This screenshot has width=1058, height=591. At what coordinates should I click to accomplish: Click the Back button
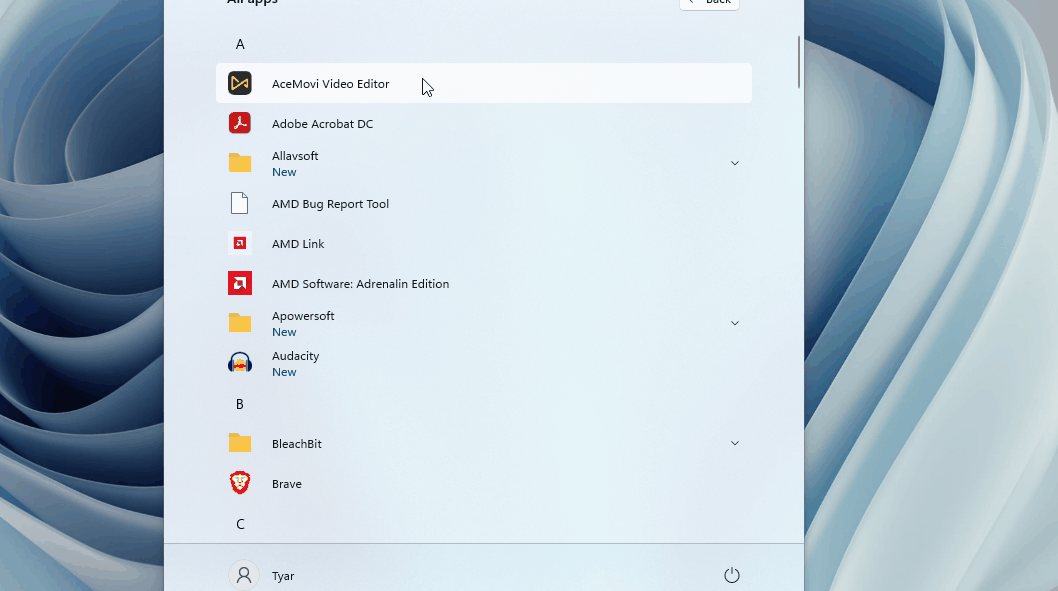pos(709,2)
